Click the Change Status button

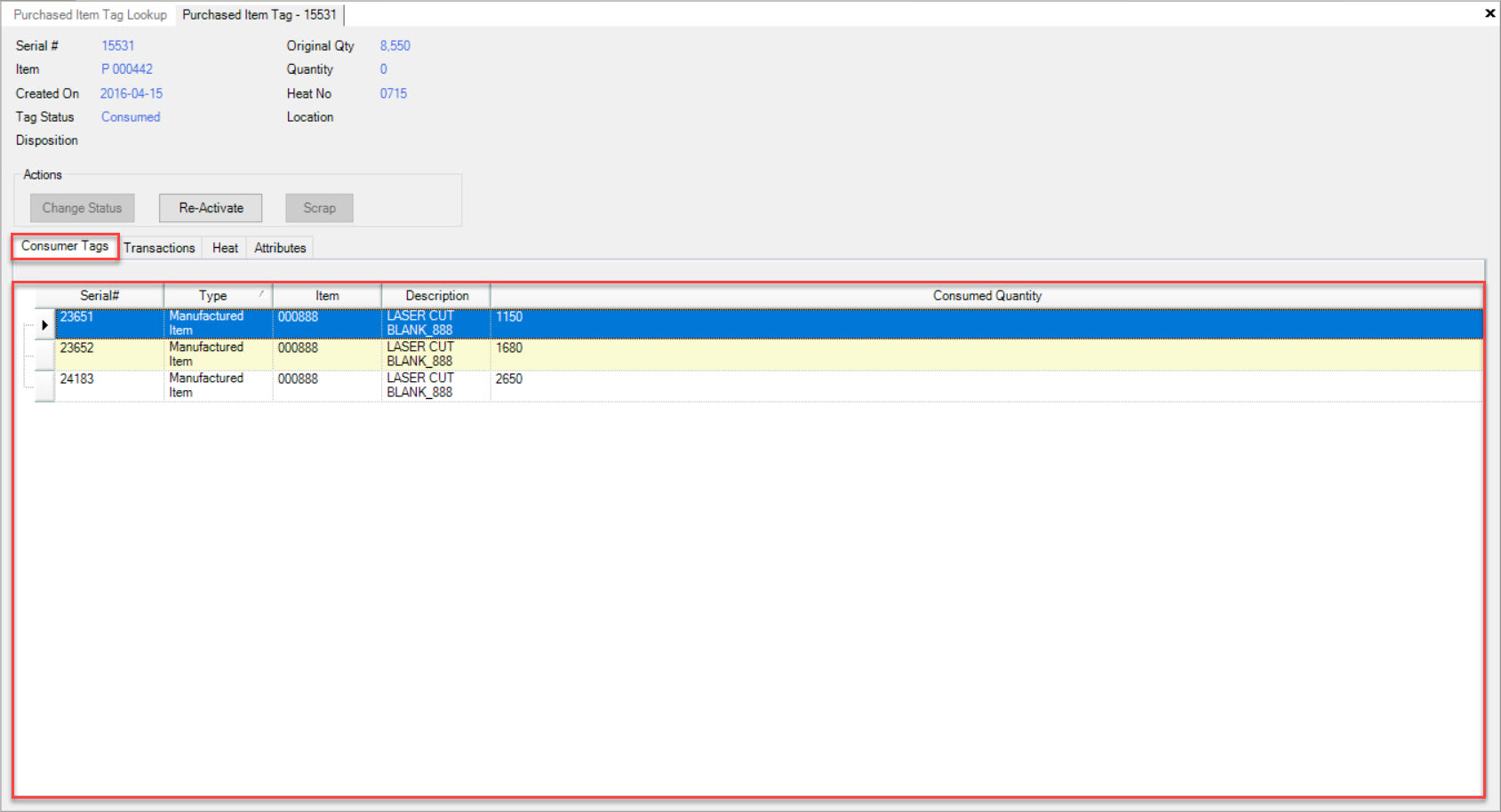(82, 208)
